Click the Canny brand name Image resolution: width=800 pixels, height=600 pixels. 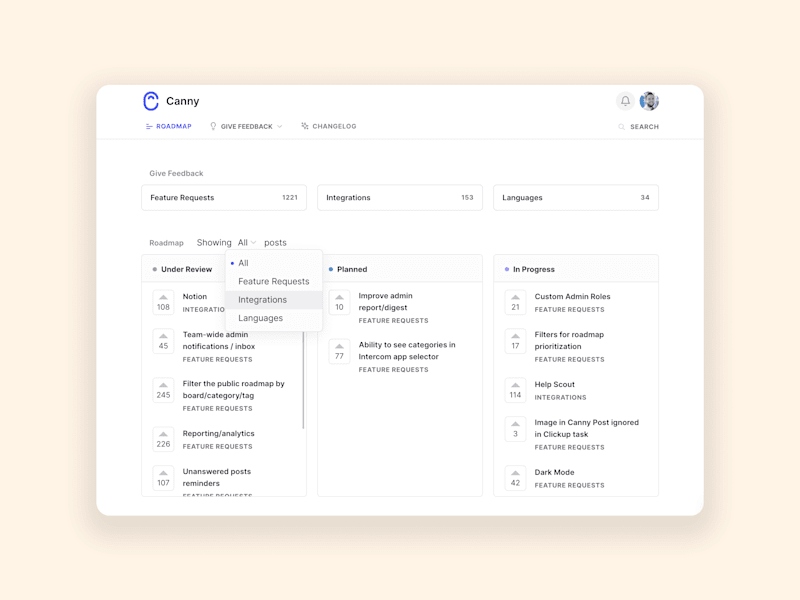tap(182, 101)
